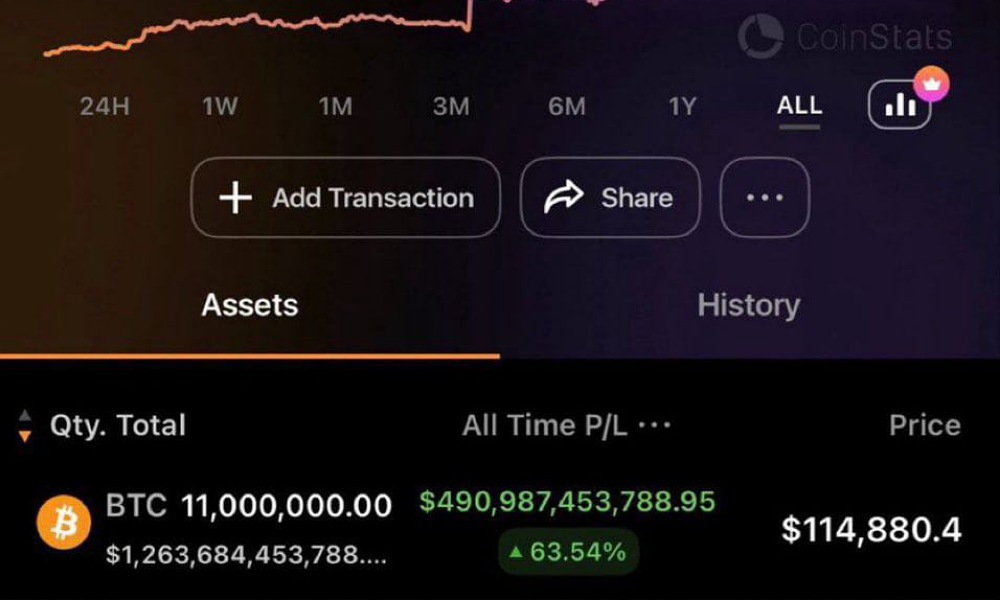This screenshot has height=600, width=1000.
Task: Select the 1M chart range
Action: (336, 106)
